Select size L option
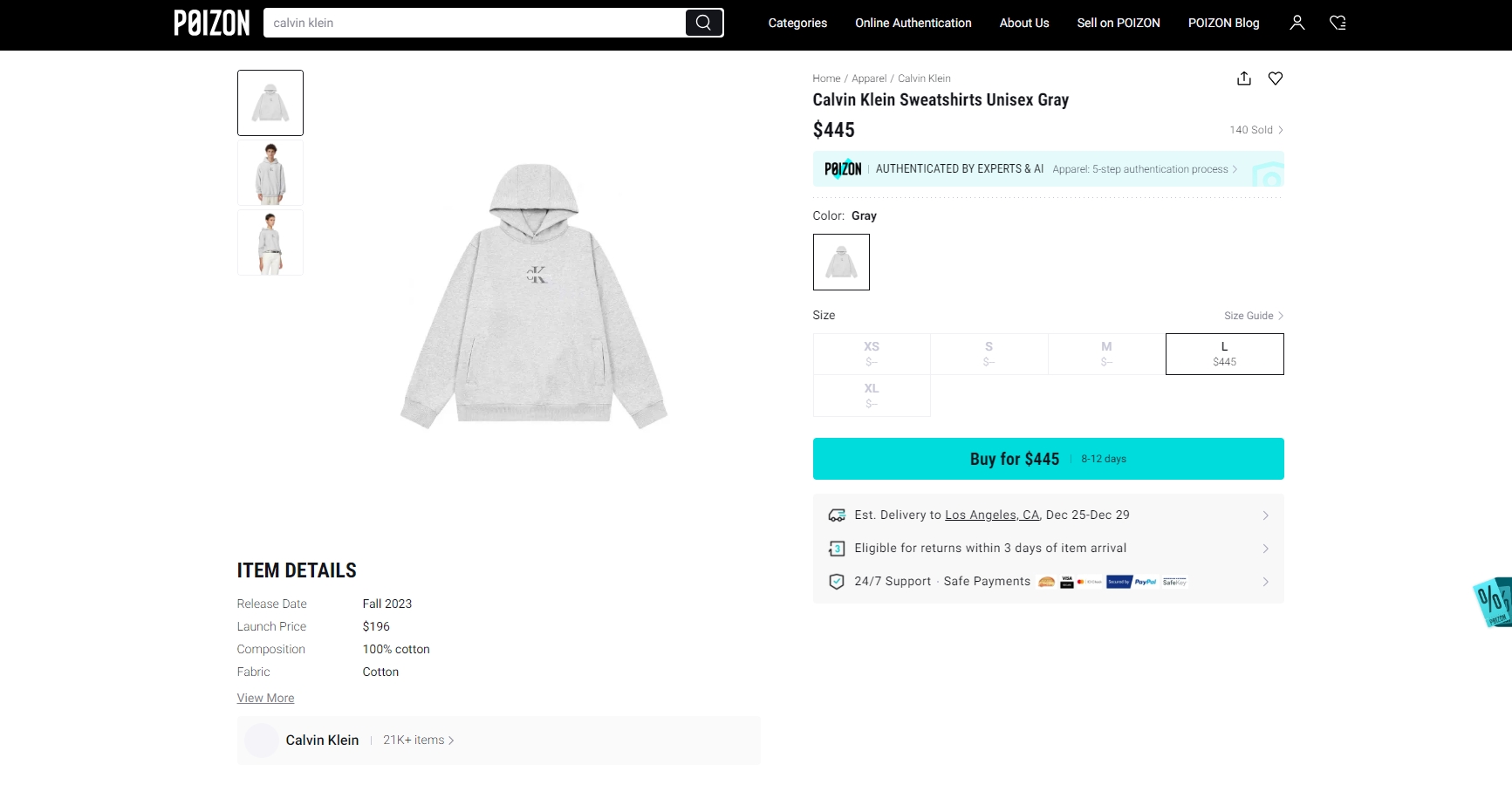 click(x=1224, y=354)
